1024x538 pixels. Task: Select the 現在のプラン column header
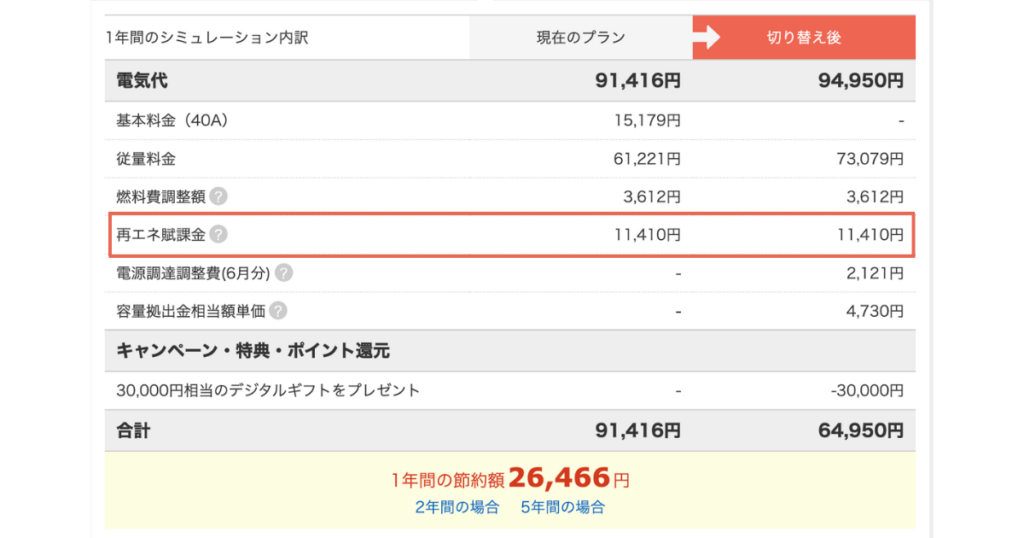(581, 37)
